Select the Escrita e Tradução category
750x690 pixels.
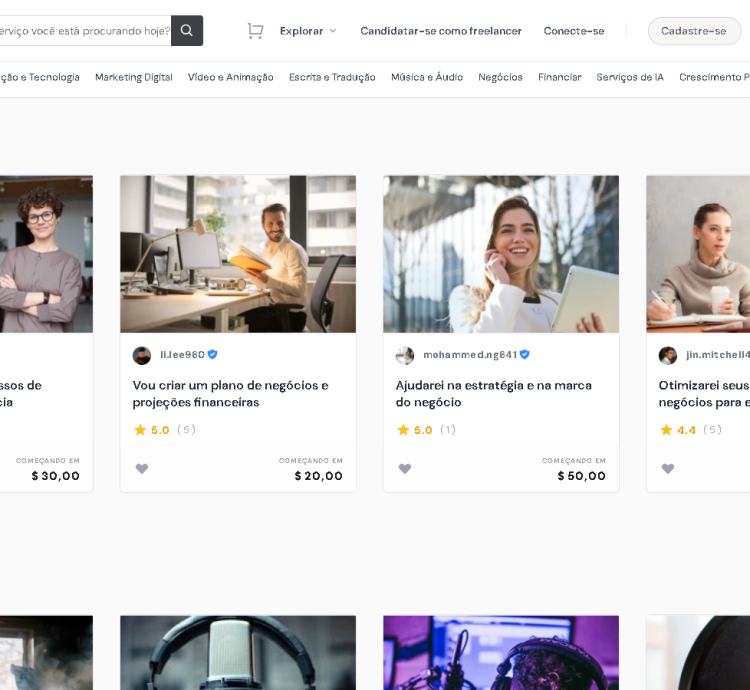tap(332, 77)
